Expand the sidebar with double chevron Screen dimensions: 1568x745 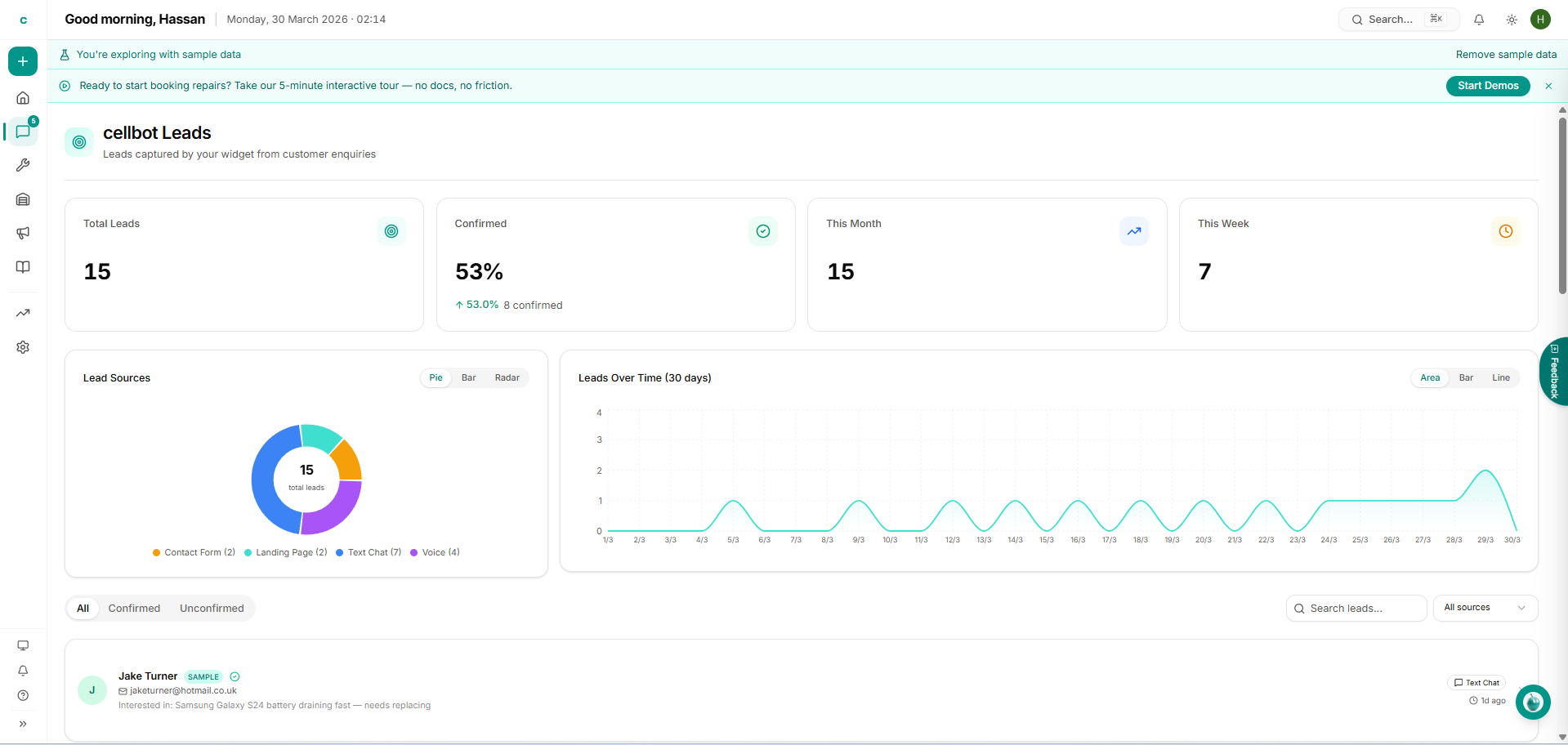point(23,724)
